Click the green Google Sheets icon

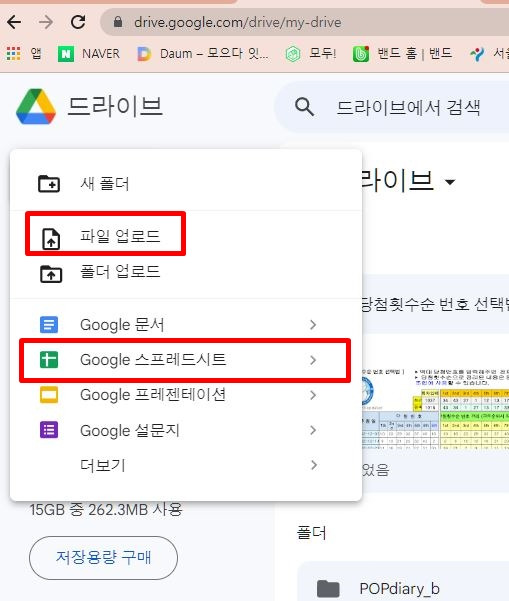(49, 360)
